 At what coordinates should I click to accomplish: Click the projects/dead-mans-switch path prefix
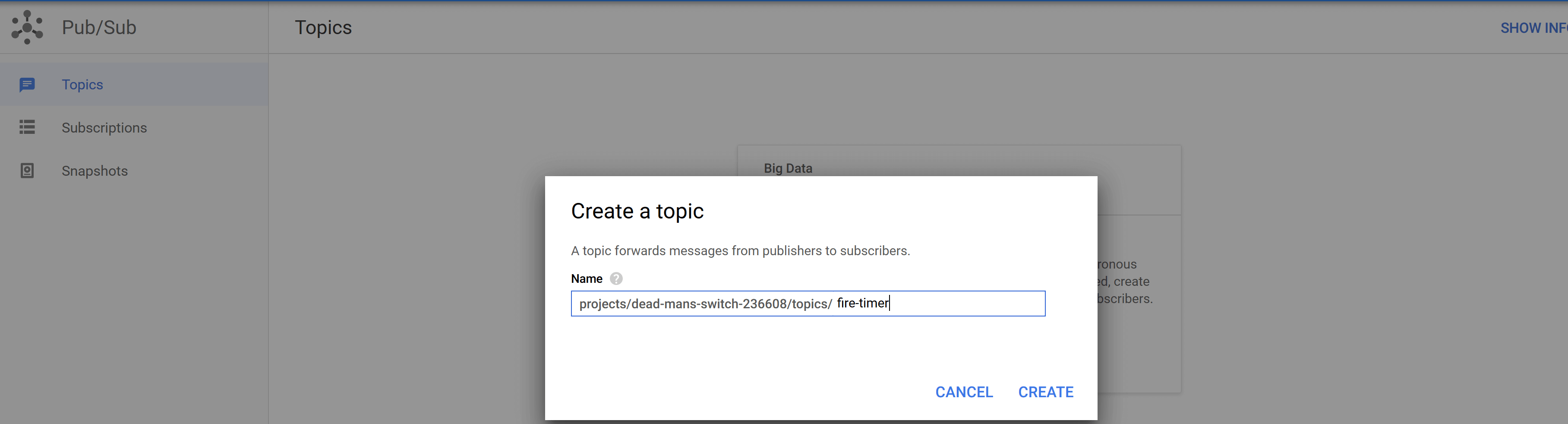point(705,304)
